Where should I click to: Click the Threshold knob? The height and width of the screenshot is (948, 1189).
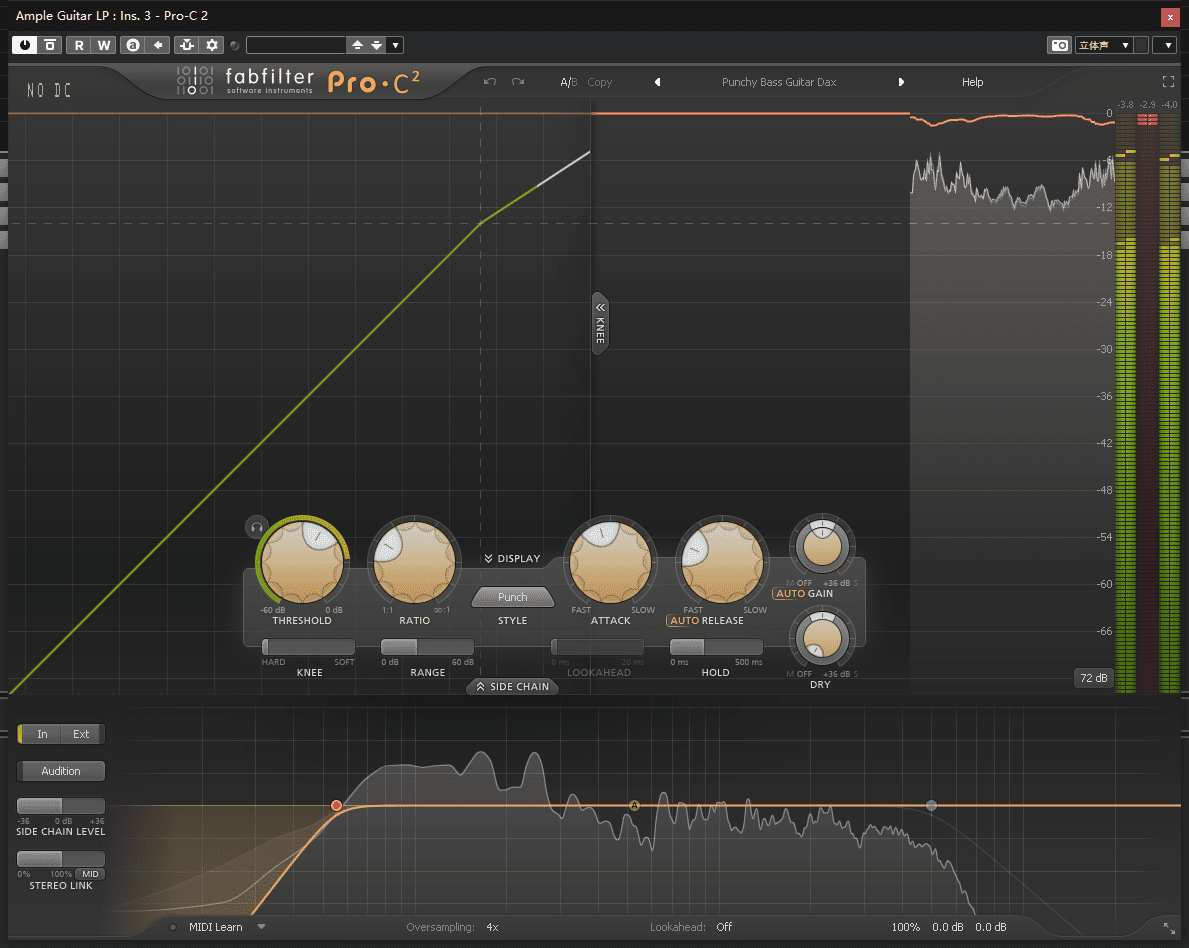[303, 562]
